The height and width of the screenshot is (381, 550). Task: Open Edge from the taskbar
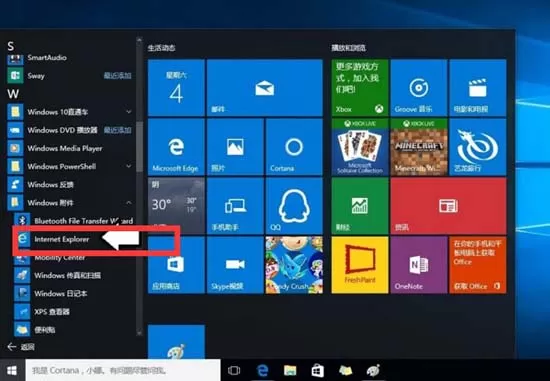pos(262,370)
